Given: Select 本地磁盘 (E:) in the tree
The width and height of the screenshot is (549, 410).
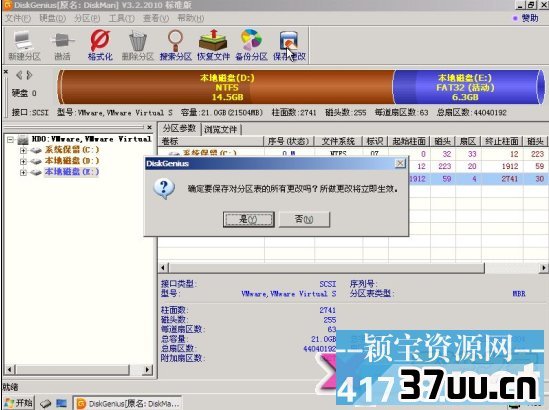Looking at the screenshot, I should click(72, 172).
